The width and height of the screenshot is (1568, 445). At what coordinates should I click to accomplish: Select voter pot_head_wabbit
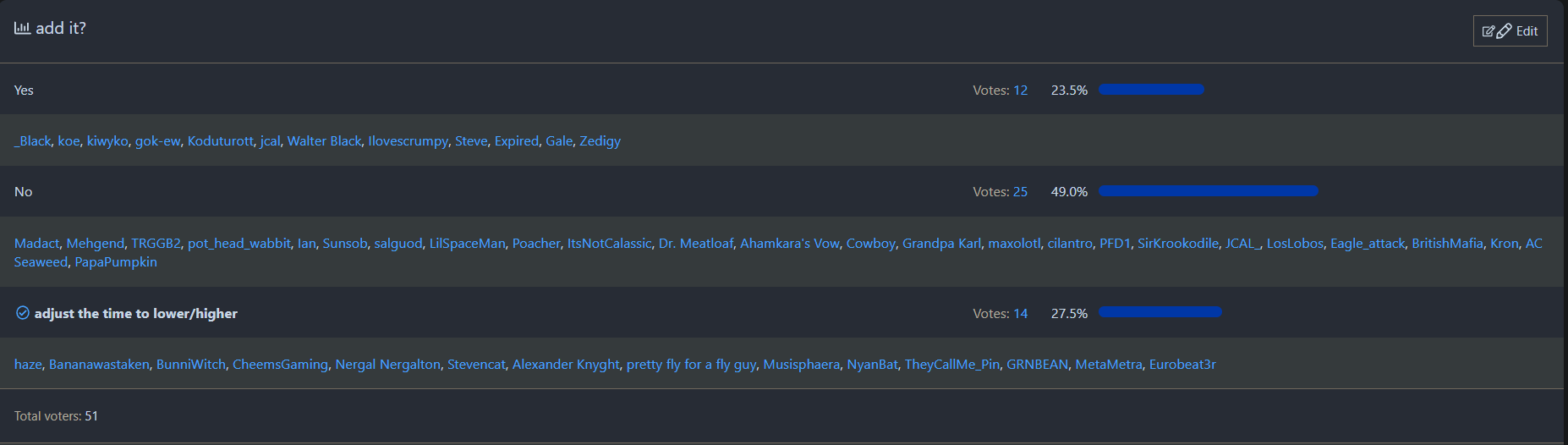pos(238,244)
